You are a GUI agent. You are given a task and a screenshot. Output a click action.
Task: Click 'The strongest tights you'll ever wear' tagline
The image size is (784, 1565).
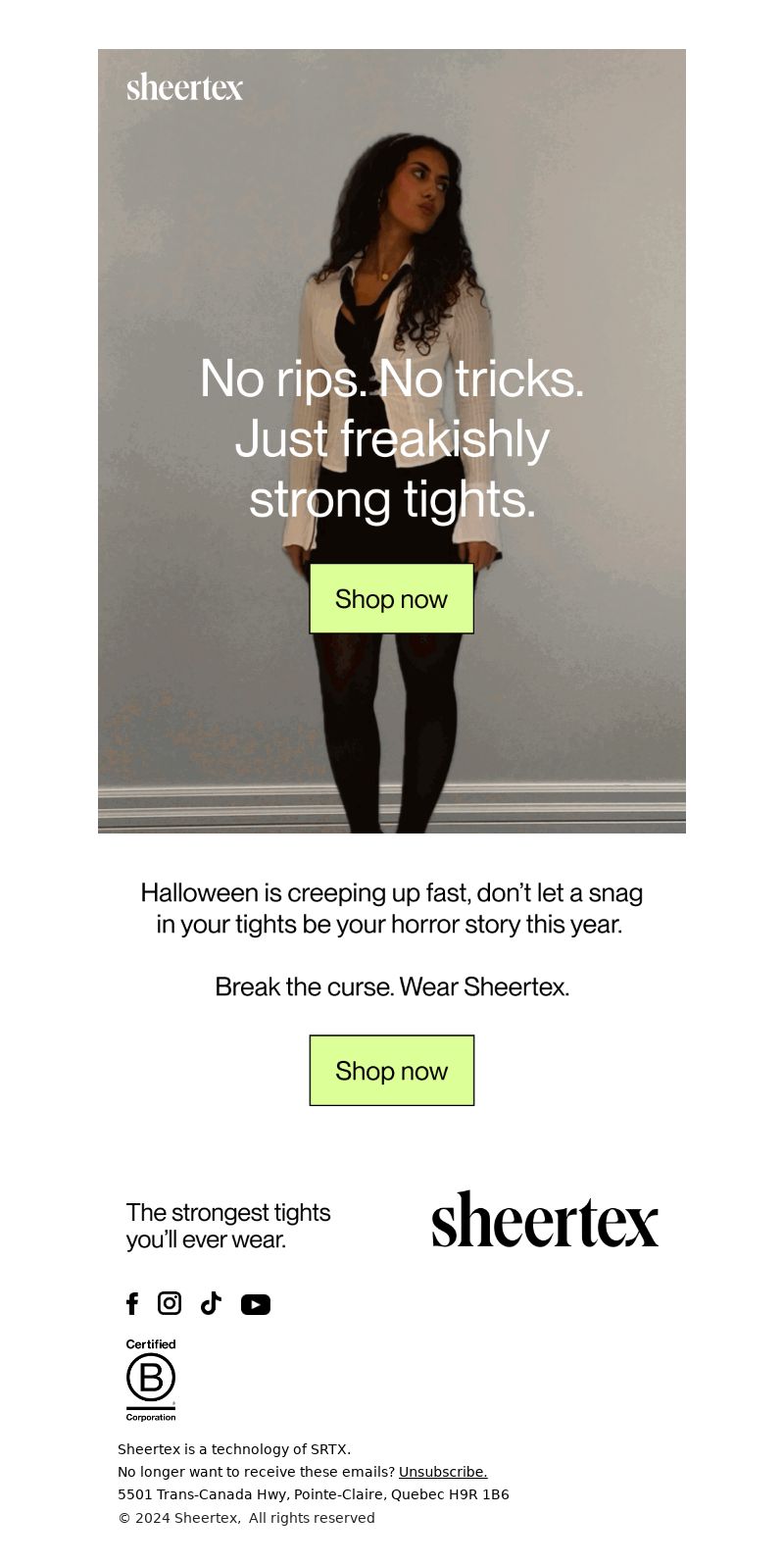coord(228,1226)
